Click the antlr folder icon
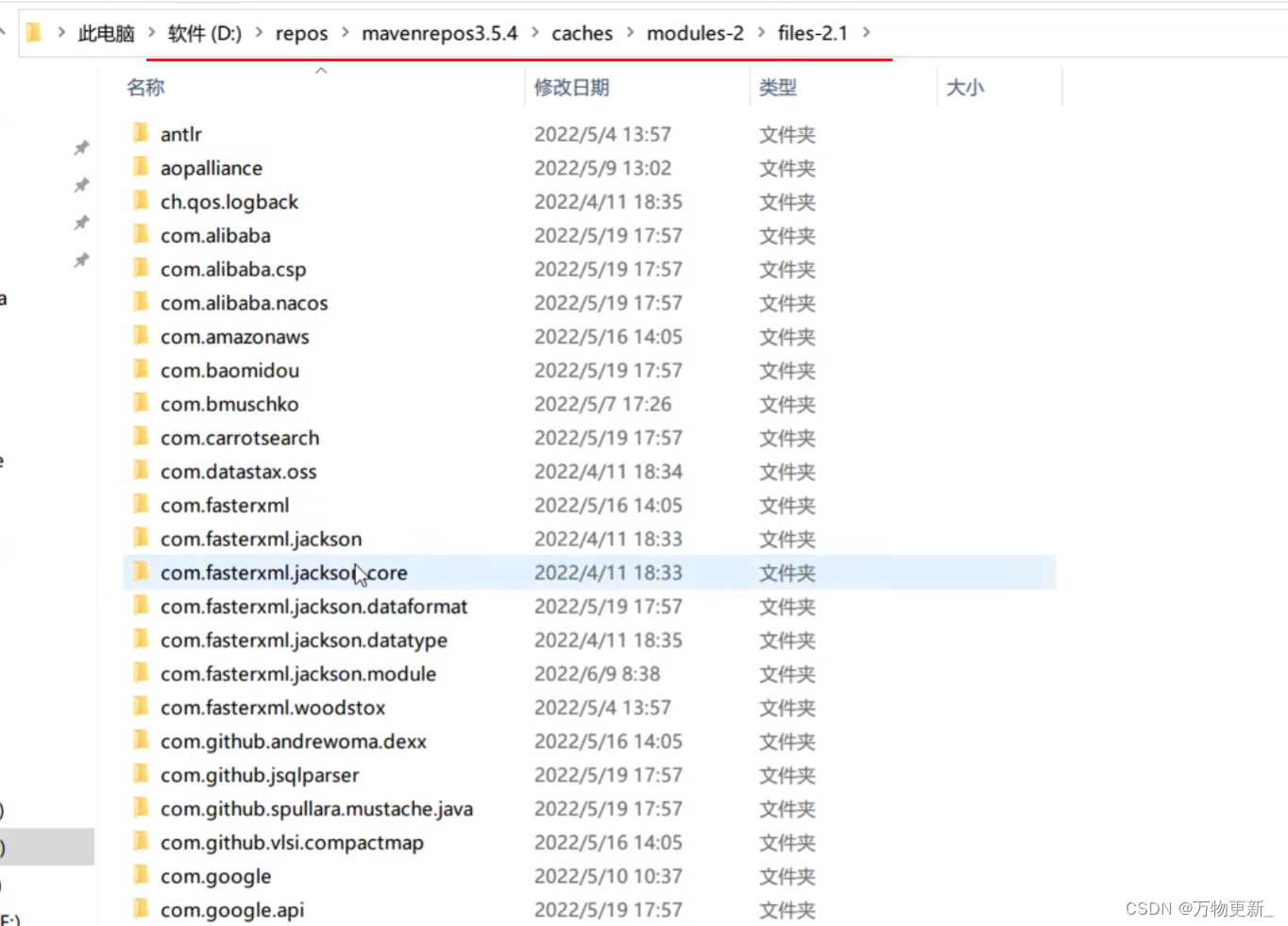Viewport: 1288px width, 926px height. click(x=141, y=133)
